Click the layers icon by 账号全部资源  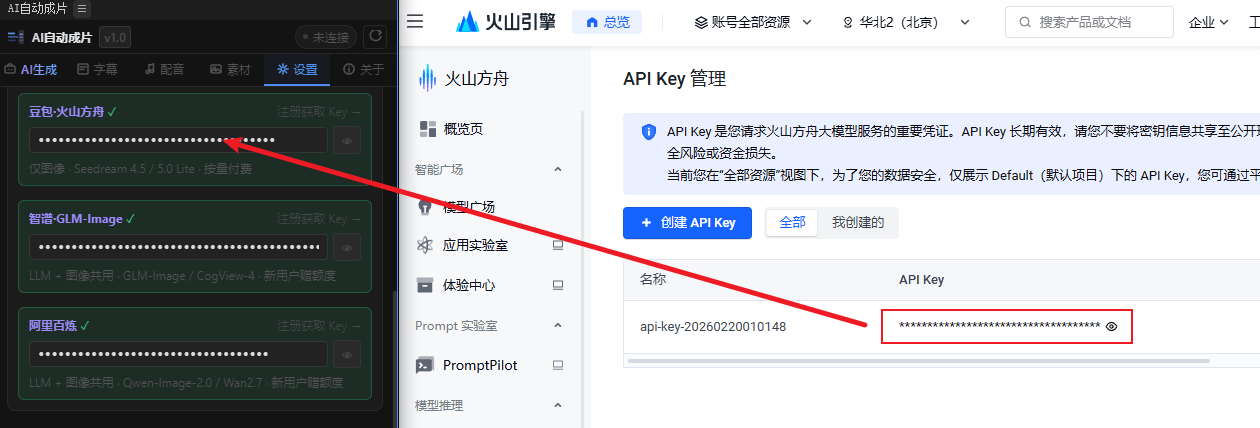pos(701,21)
